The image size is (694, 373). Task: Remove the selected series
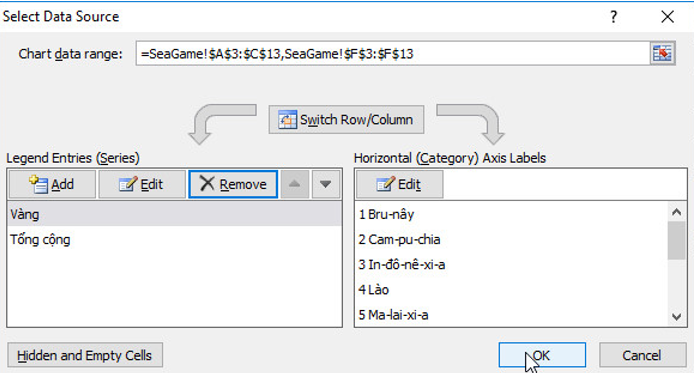(233, 184)
